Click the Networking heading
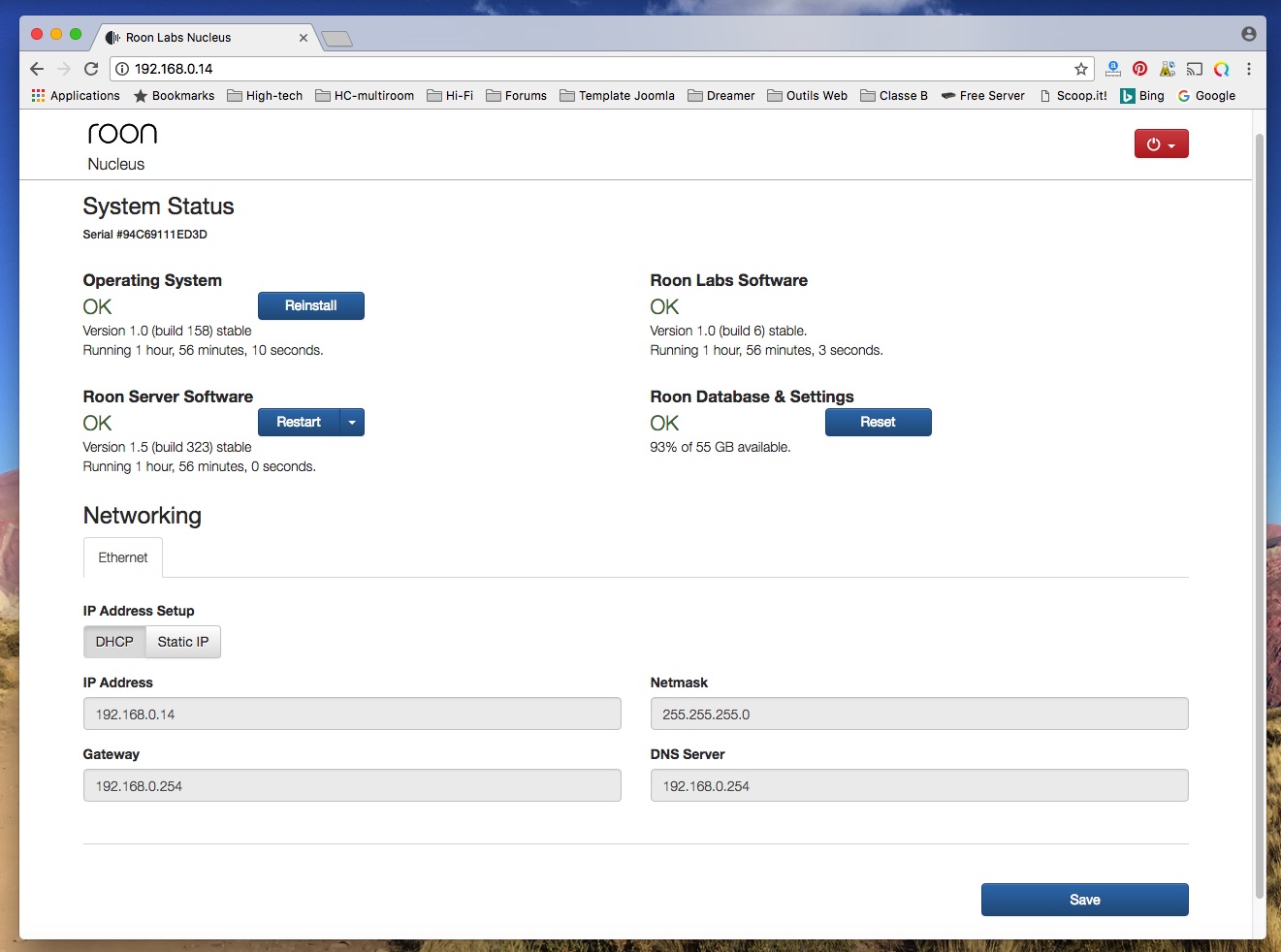This screenshot has height=952, width=1281. (143, 516)
